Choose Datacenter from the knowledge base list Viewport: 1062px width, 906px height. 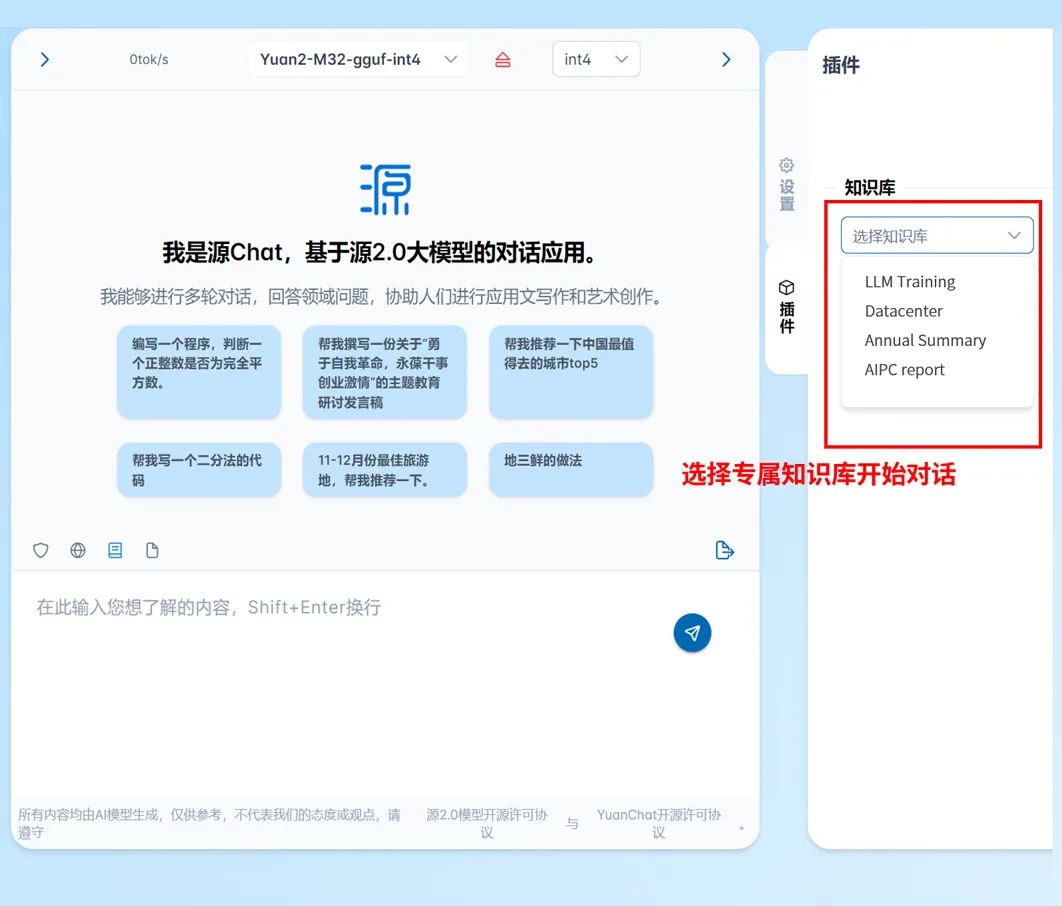[x=904, y=311]
